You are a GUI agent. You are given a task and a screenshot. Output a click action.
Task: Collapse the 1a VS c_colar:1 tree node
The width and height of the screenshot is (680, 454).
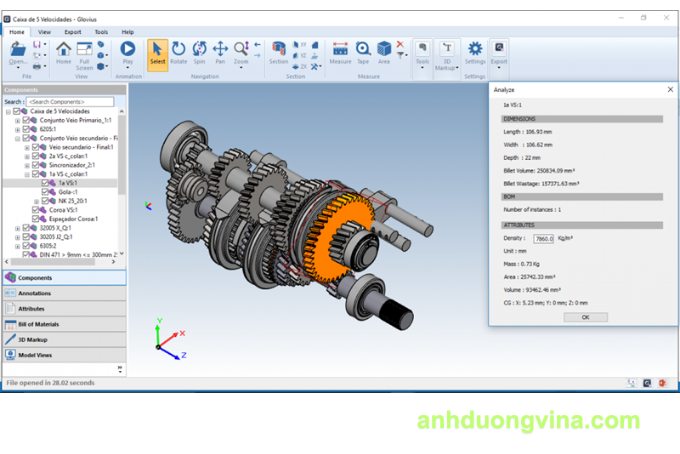26,174
